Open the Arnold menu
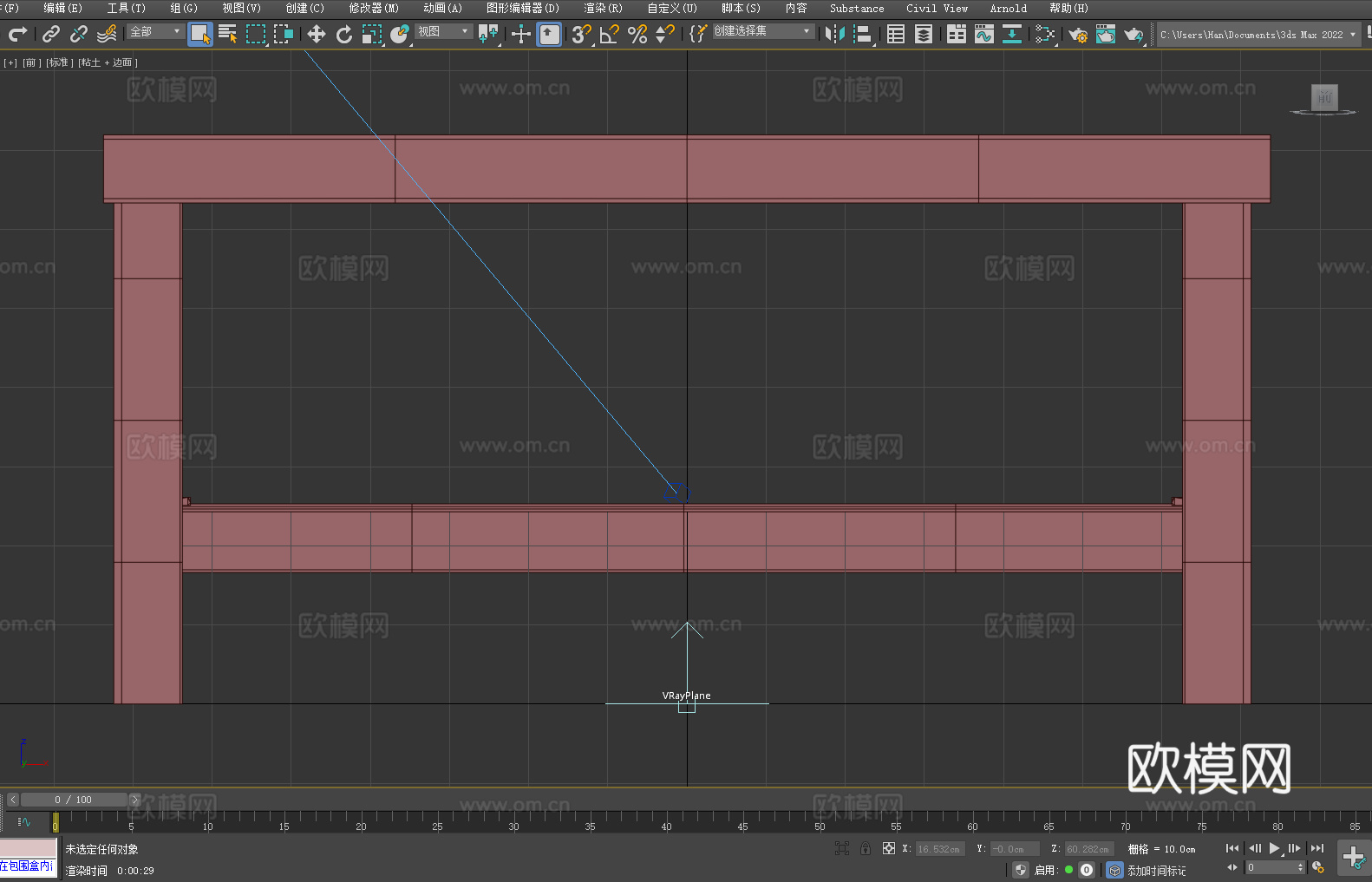The height and width of the screenshot is (882, 1372). coord(1009,8)
